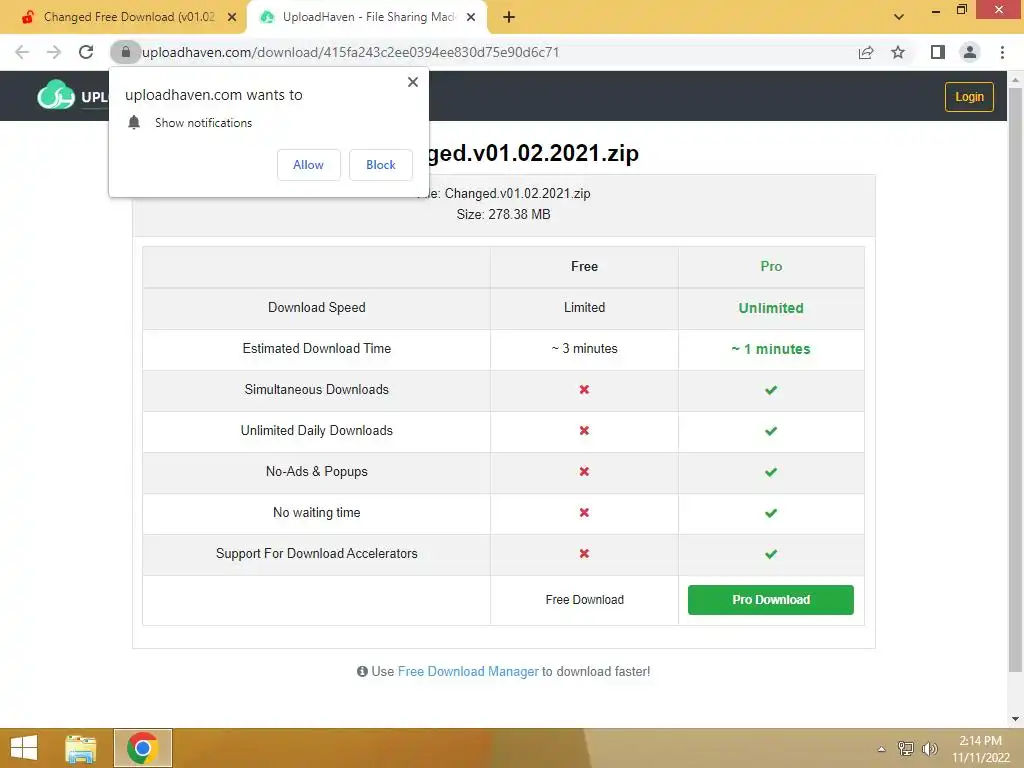Image resolution: width=1024 pixels, height=768 pixels.
Task: Click the 'Size: 278.38 MB' text
Action: point(504,214)
